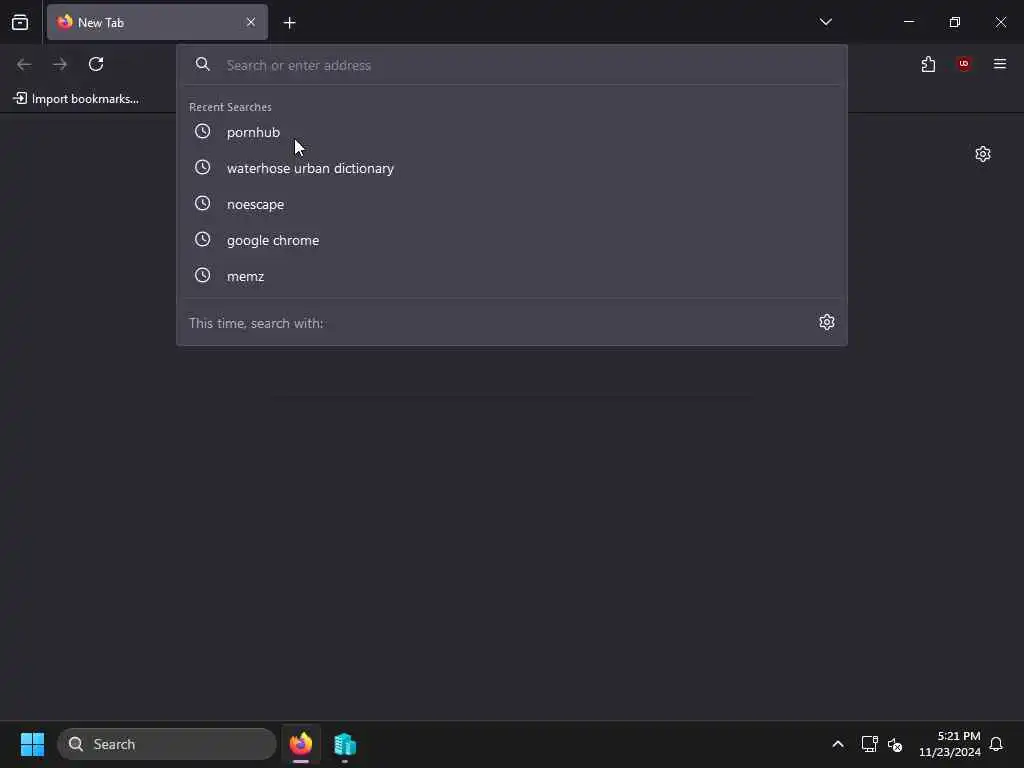Image resolution: width=1024 pixels, height=768 pixels.
Task: Open a new tab with plus button
Action: coord(289,23)
